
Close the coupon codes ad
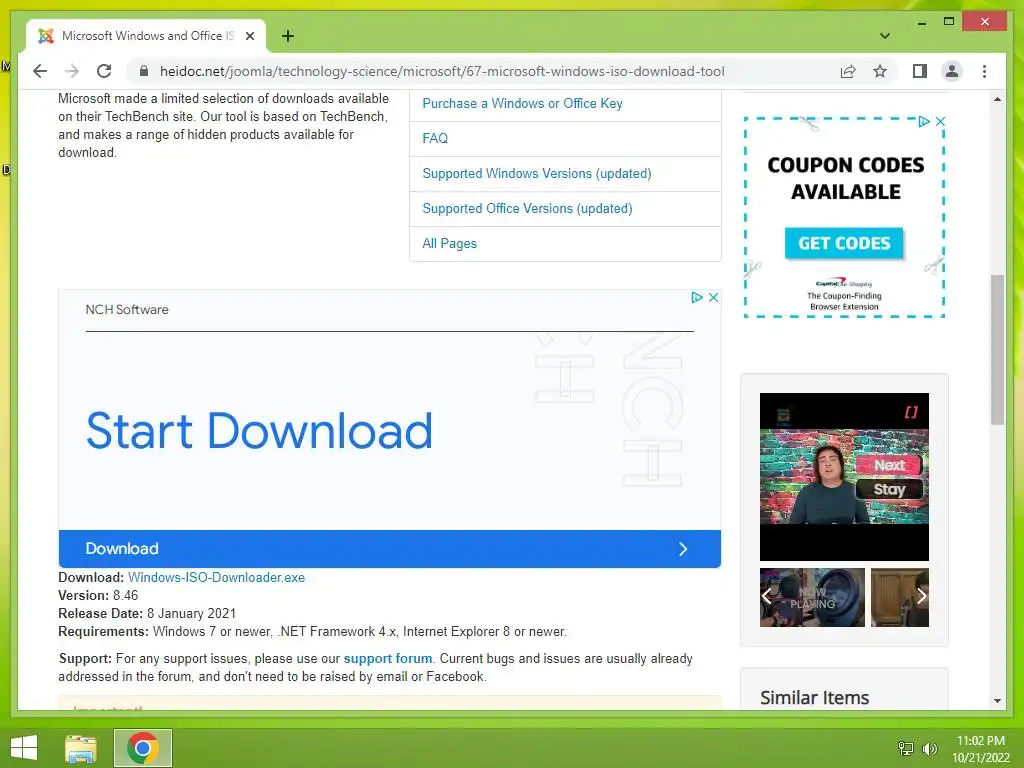tap(940, 121)
